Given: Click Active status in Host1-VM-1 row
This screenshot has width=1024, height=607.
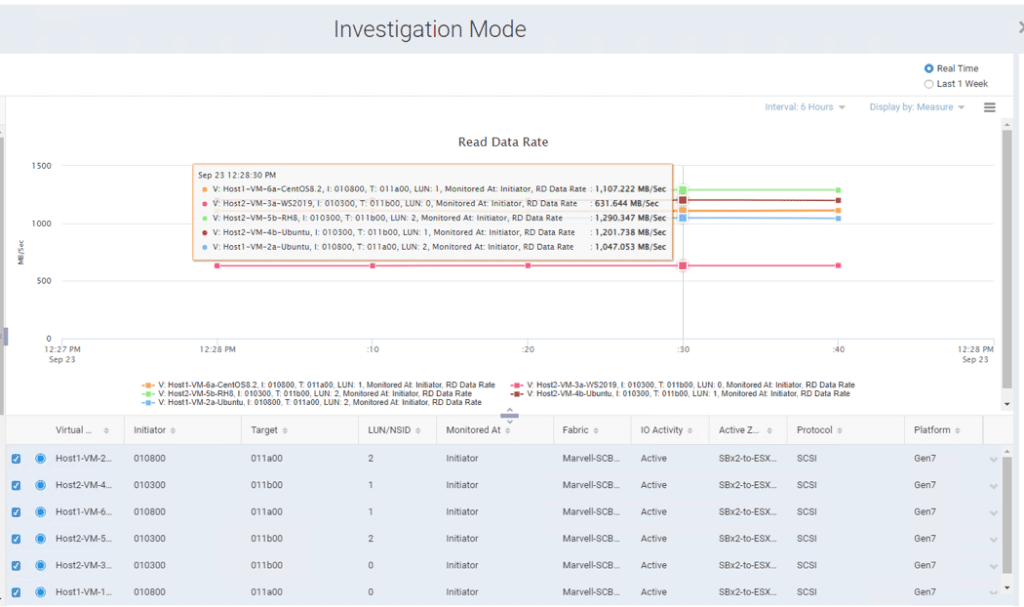Looking at the screenshot, I should click(x=654, y=593).
